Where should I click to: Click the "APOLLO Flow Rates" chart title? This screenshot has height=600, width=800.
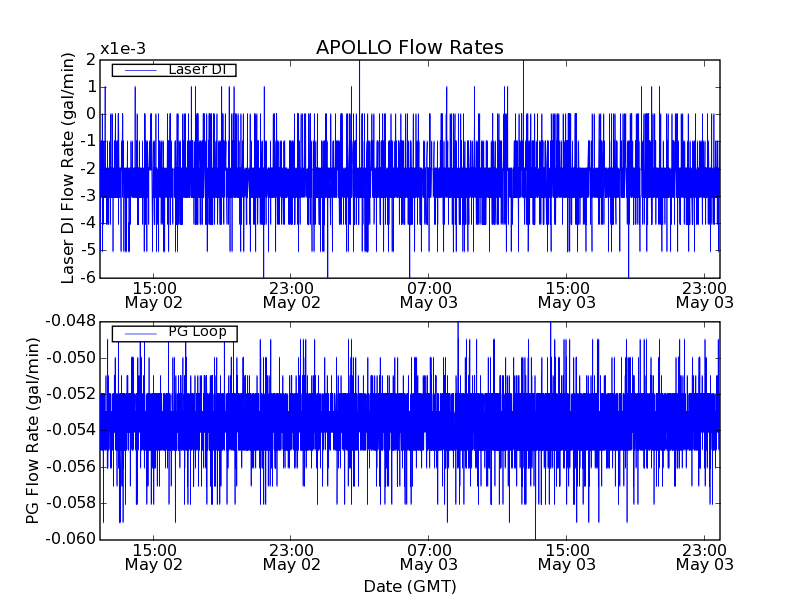pos(409,48)
